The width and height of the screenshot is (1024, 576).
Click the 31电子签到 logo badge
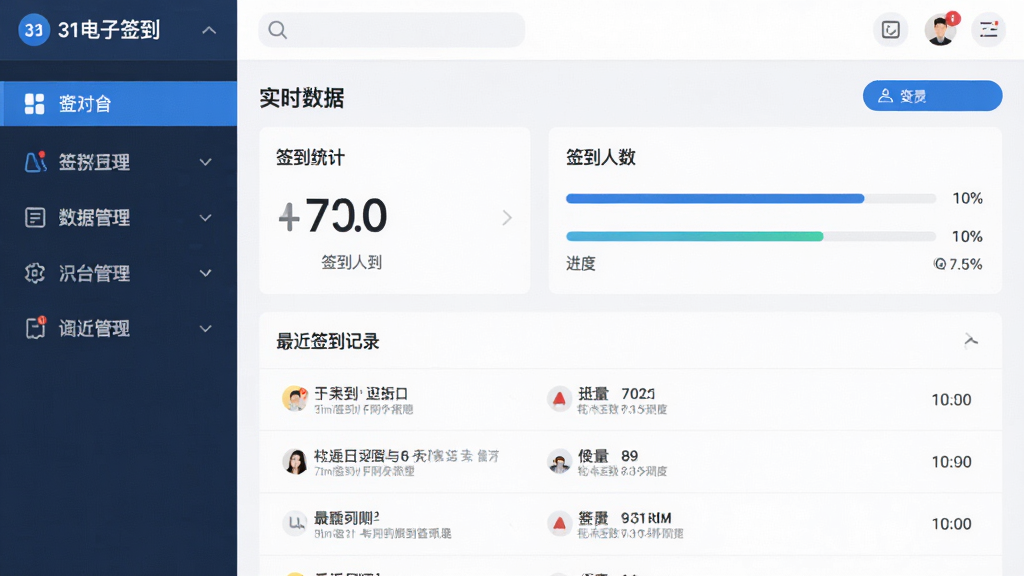tap(34, 30)
